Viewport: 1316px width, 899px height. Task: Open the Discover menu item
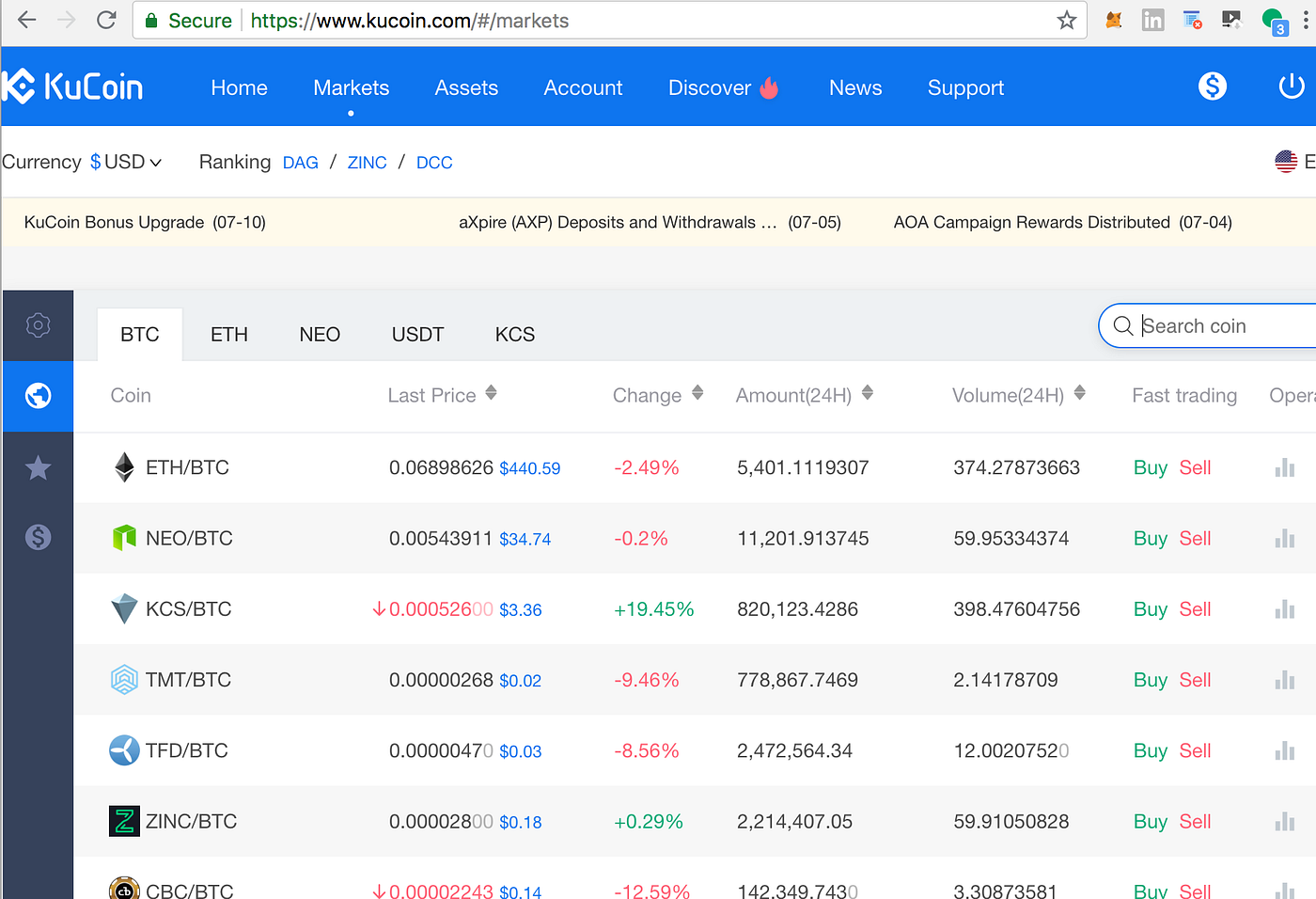pos(723,87)
